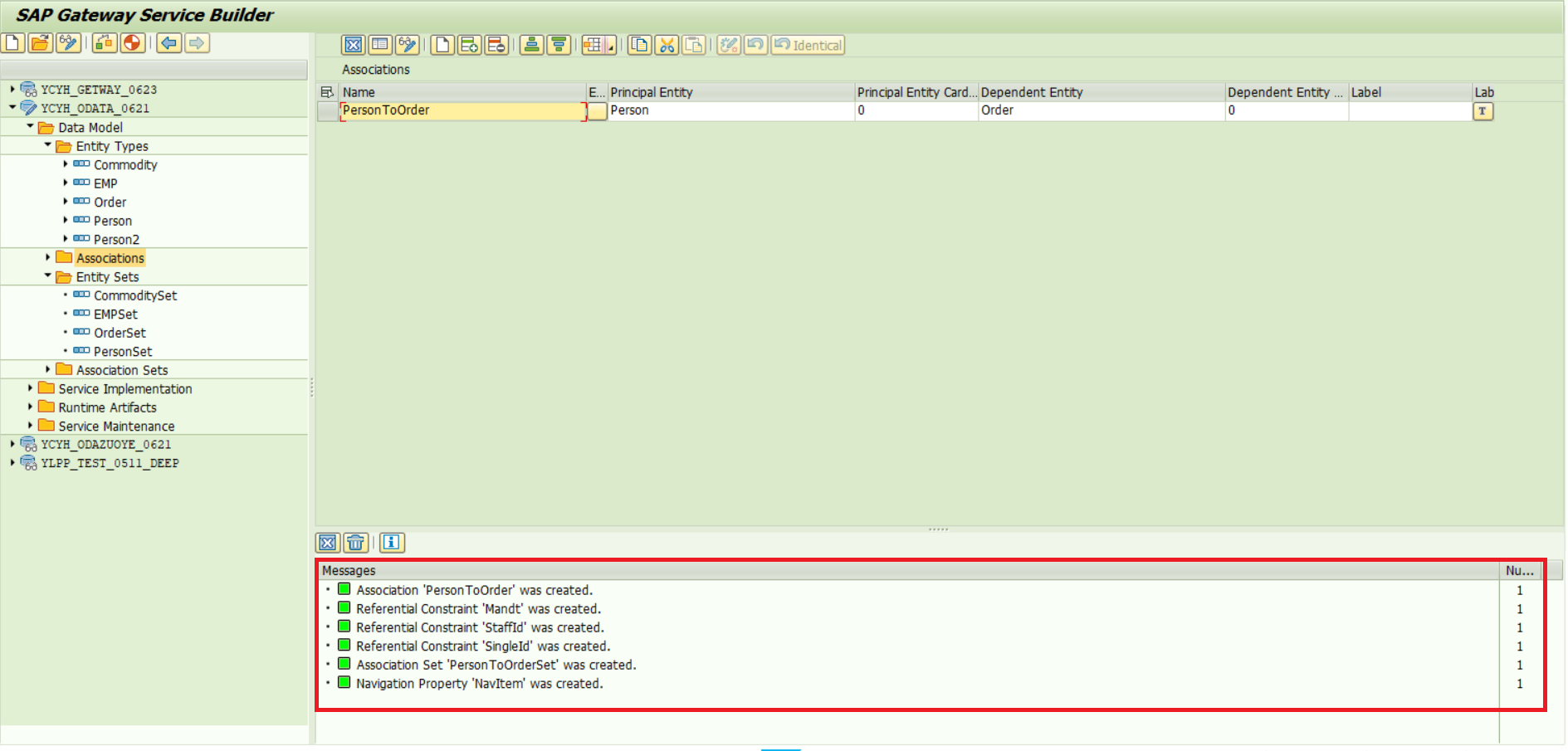Click the green Forward arrow icon
Screen dimensions: 1568x751
(197, 43)
